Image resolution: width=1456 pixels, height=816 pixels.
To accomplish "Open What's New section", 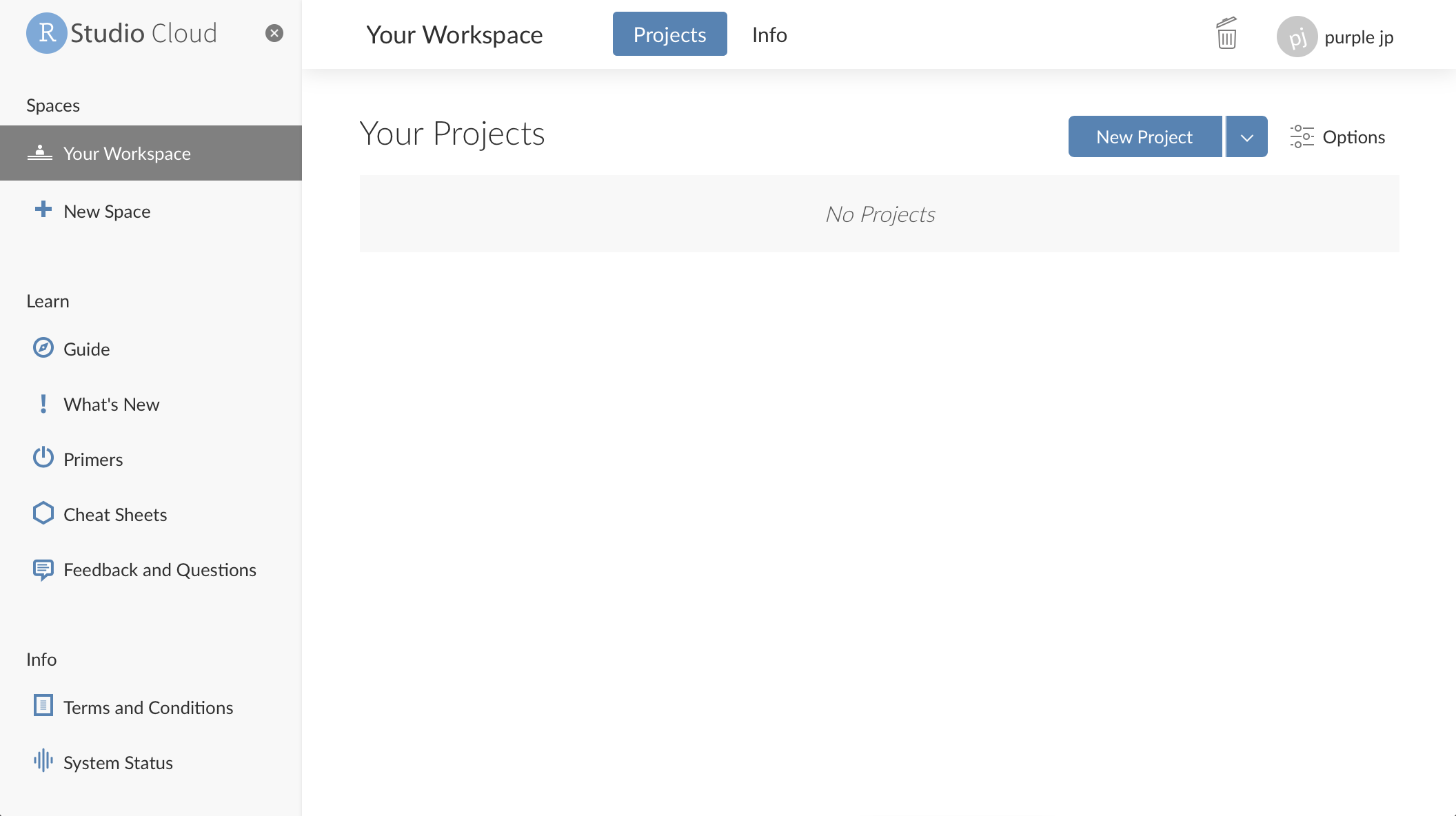I will coord(111,403).
